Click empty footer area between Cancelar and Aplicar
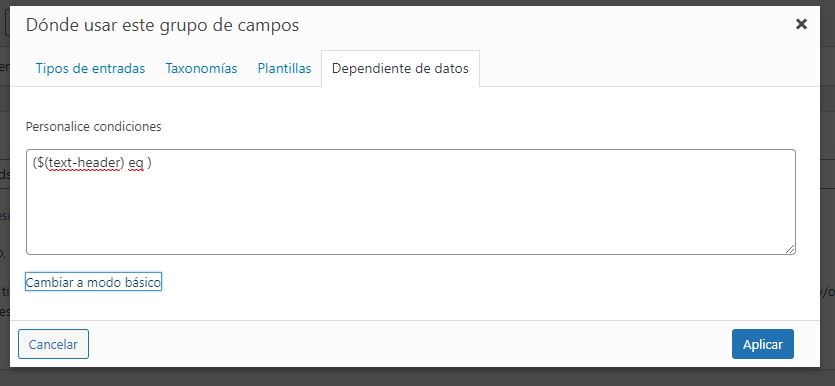835x386 pixels. (410, 344)
